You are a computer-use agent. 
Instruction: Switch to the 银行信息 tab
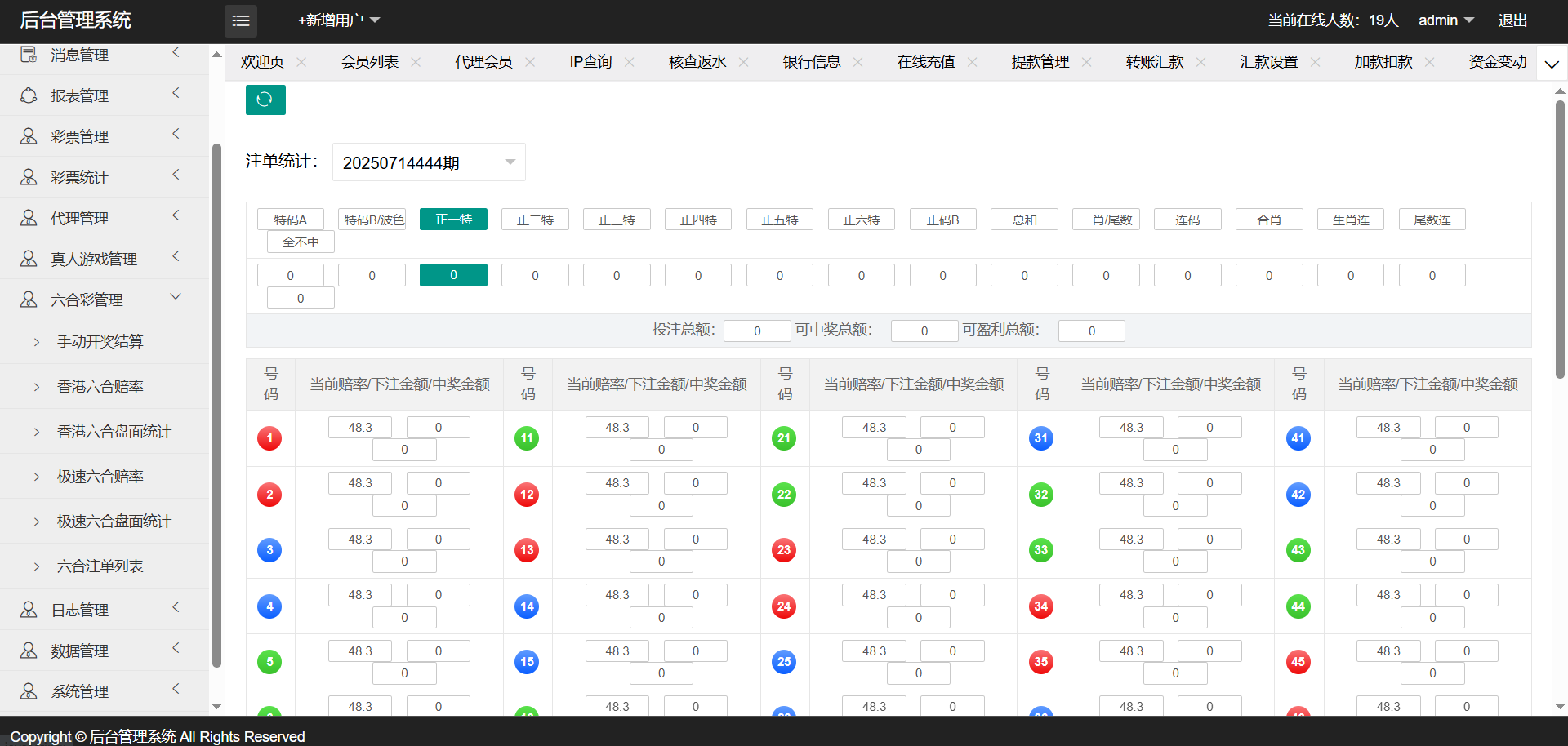click(811, 62)
